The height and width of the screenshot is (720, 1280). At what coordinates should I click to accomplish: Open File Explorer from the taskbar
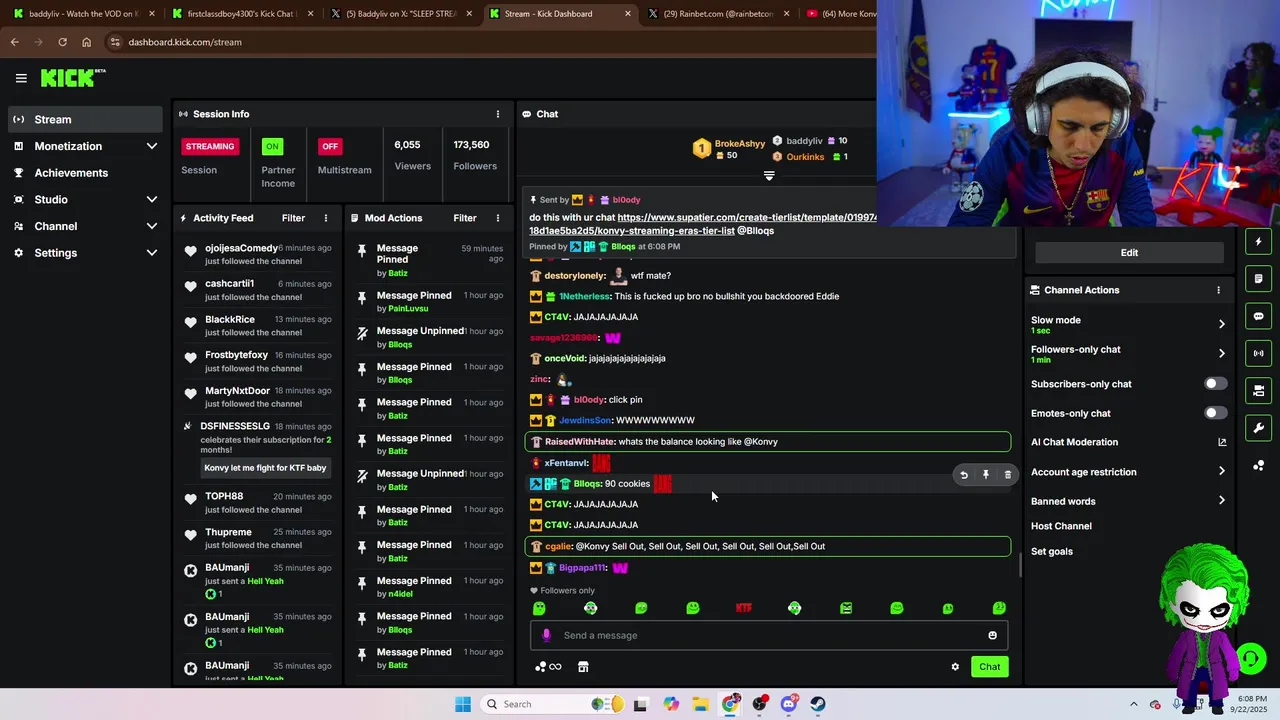(x=700, y=704)
